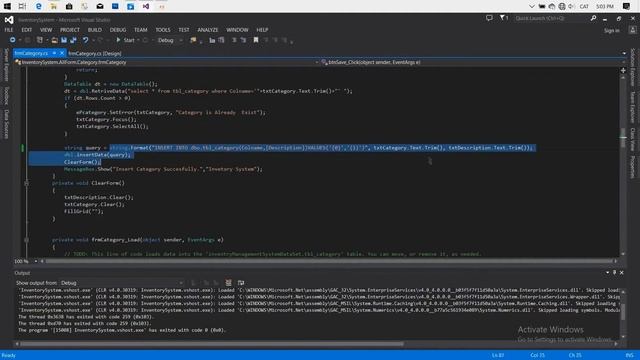This screenshot has height=360, width=640.
Task: Open Microsoft Edge from the taskbar
Action: click(38, 6)
